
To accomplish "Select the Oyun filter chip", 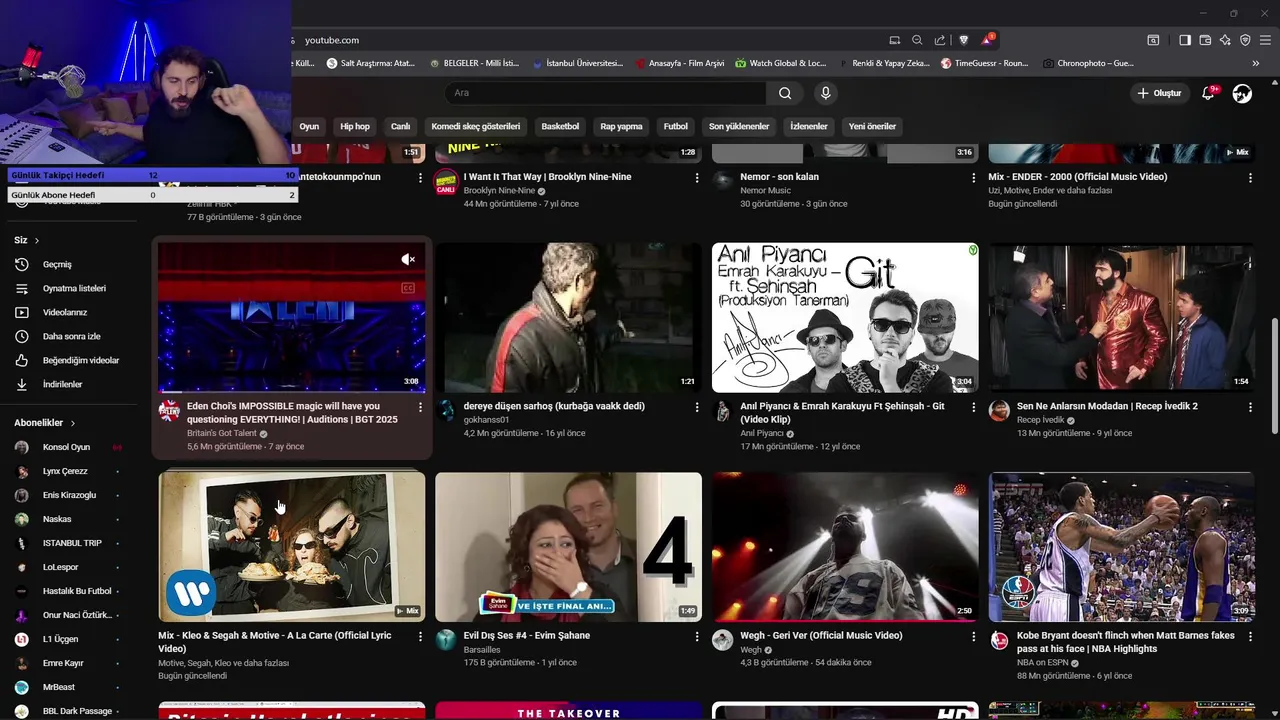I will [309, 126].
